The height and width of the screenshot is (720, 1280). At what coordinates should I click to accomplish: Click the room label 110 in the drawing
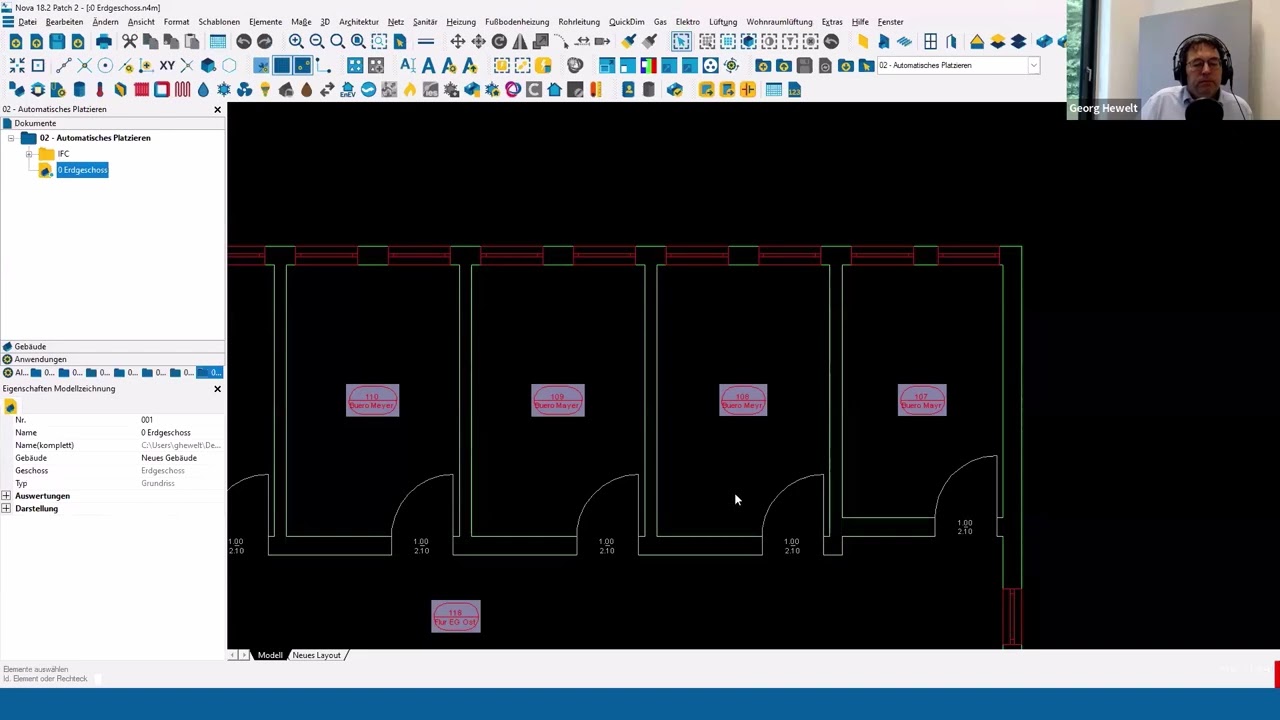point(372,400)
